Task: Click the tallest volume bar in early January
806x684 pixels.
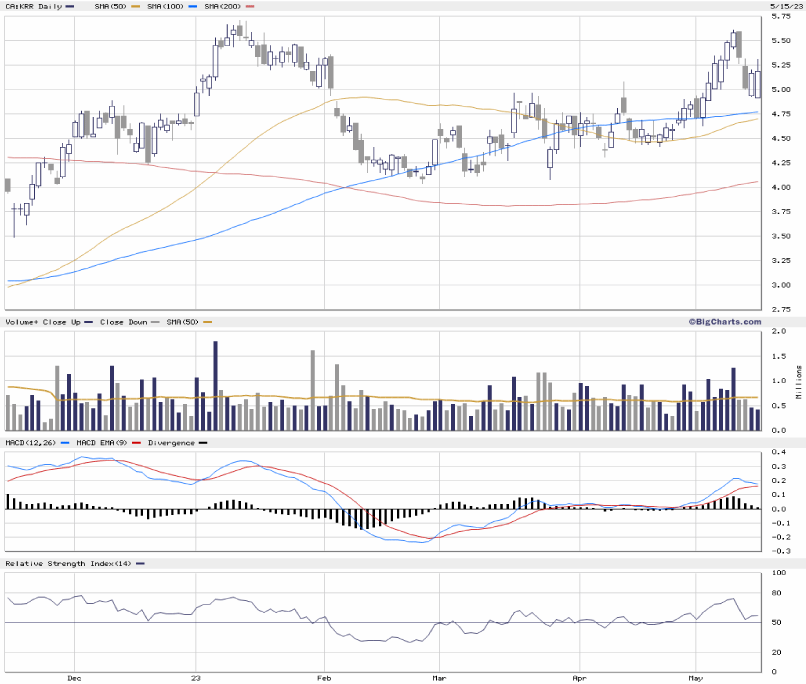Action: pos(215,385)
